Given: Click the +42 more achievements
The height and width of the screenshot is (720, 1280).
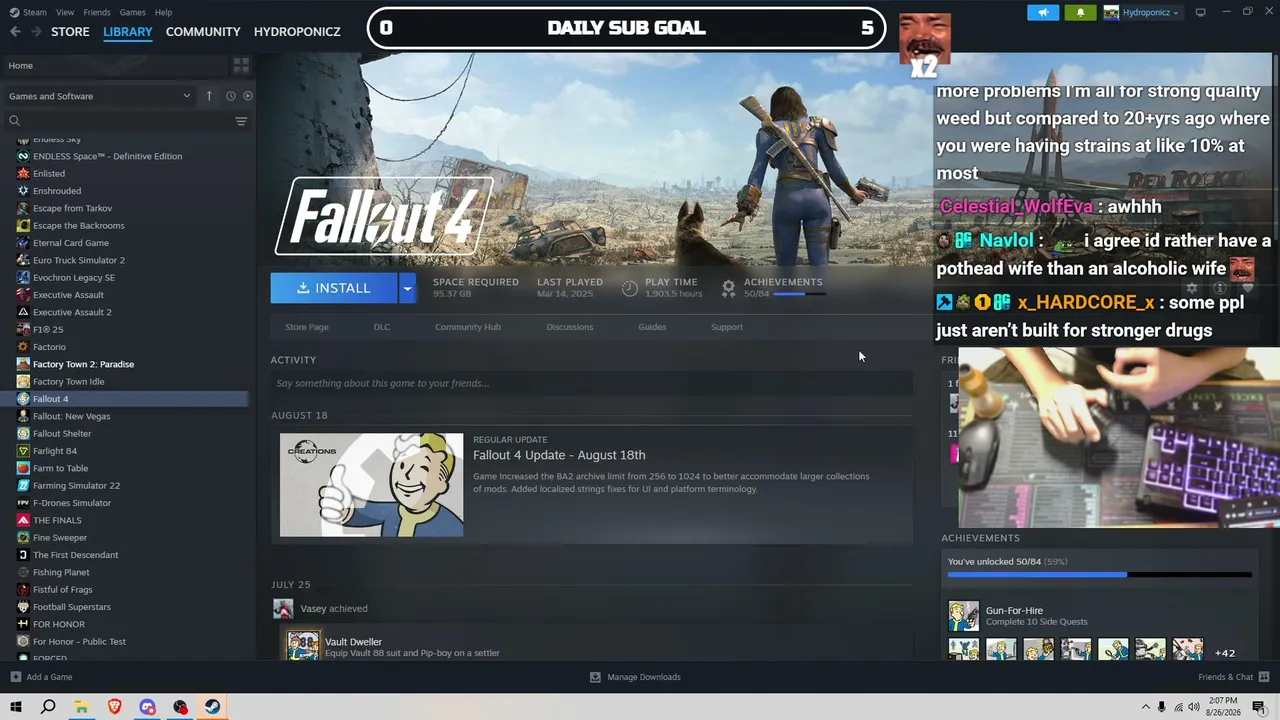Looking at the screenshot, I should 1225,653.
